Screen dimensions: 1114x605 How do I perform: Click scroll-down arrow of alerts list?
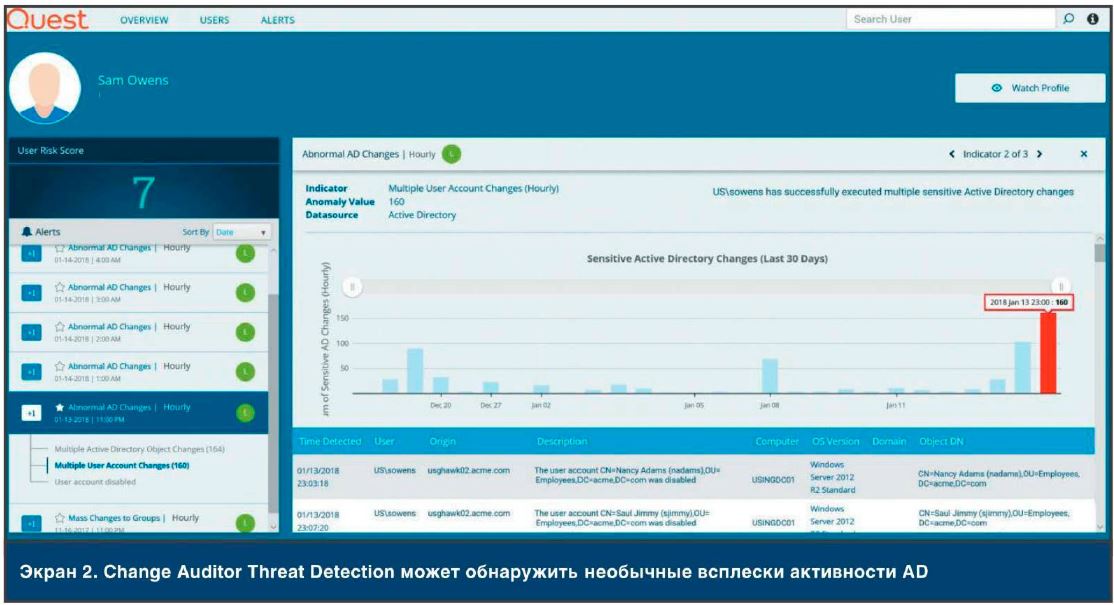click(x=274, y=527)
